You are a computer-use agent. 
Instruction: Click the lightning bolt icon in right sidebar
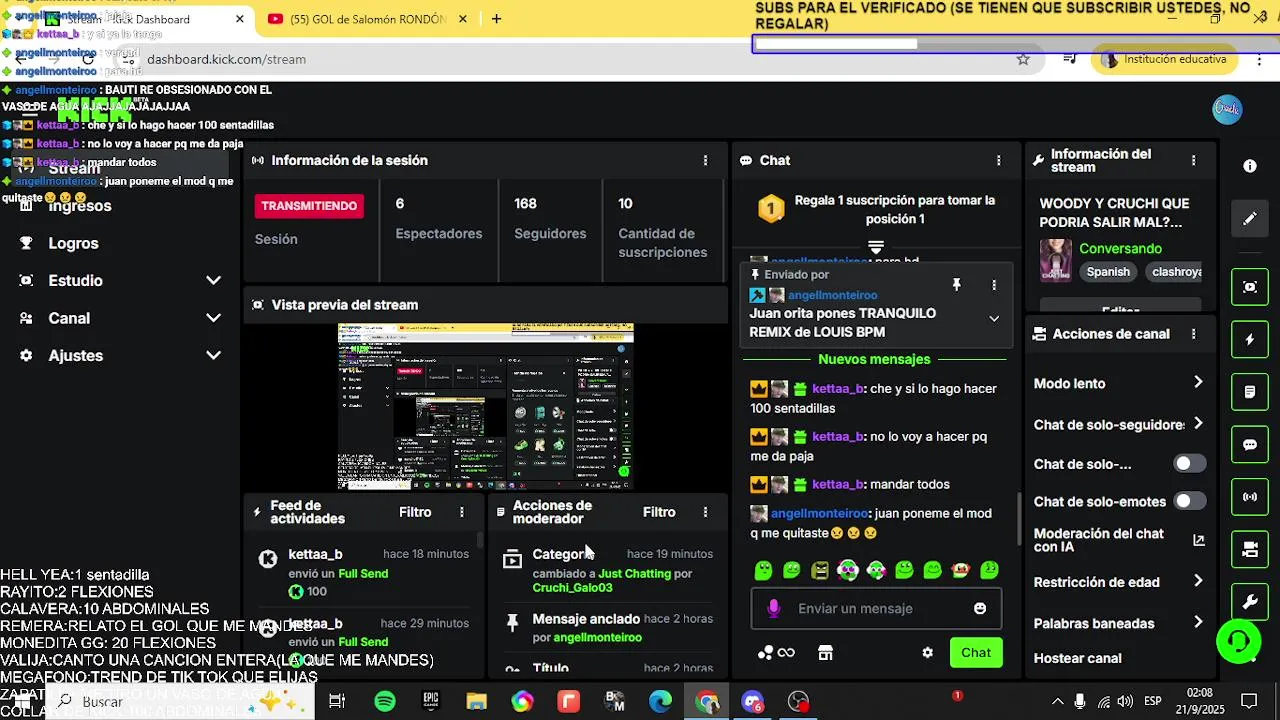[x=1250, y=340]
